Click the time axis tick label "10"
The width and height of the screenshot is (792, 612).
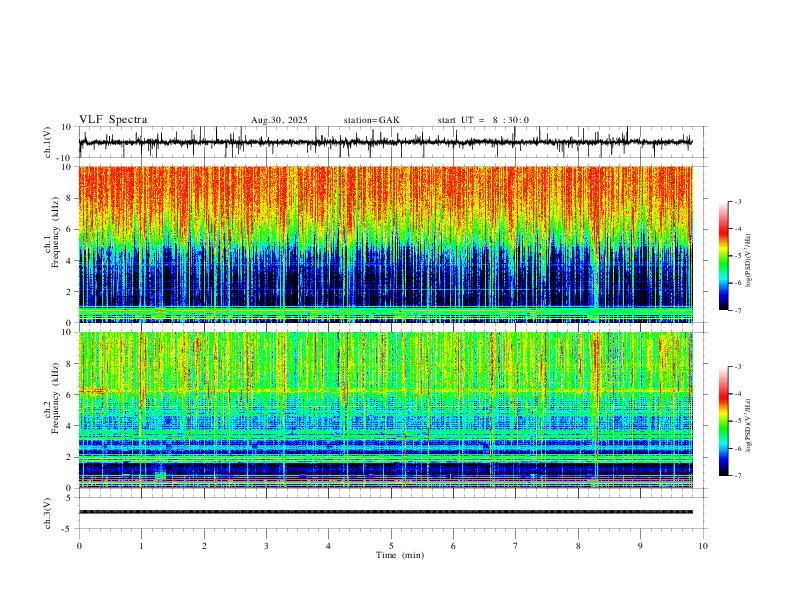703,546
